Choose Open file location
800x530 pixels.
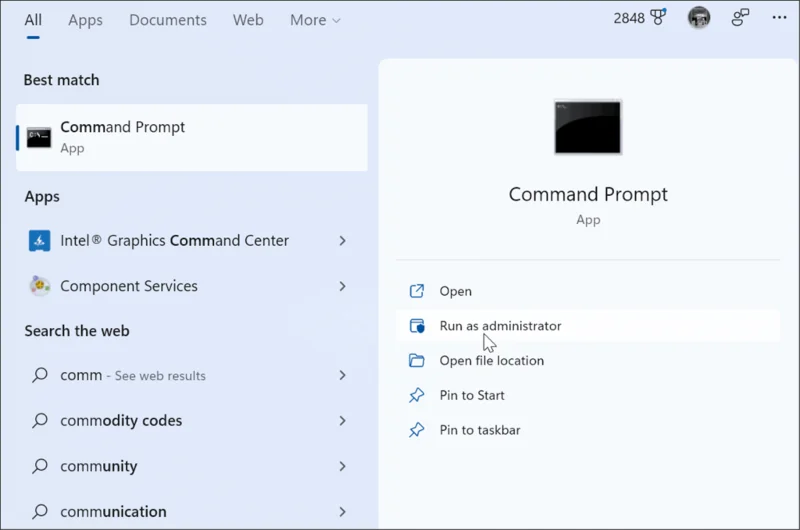point(588,361)
